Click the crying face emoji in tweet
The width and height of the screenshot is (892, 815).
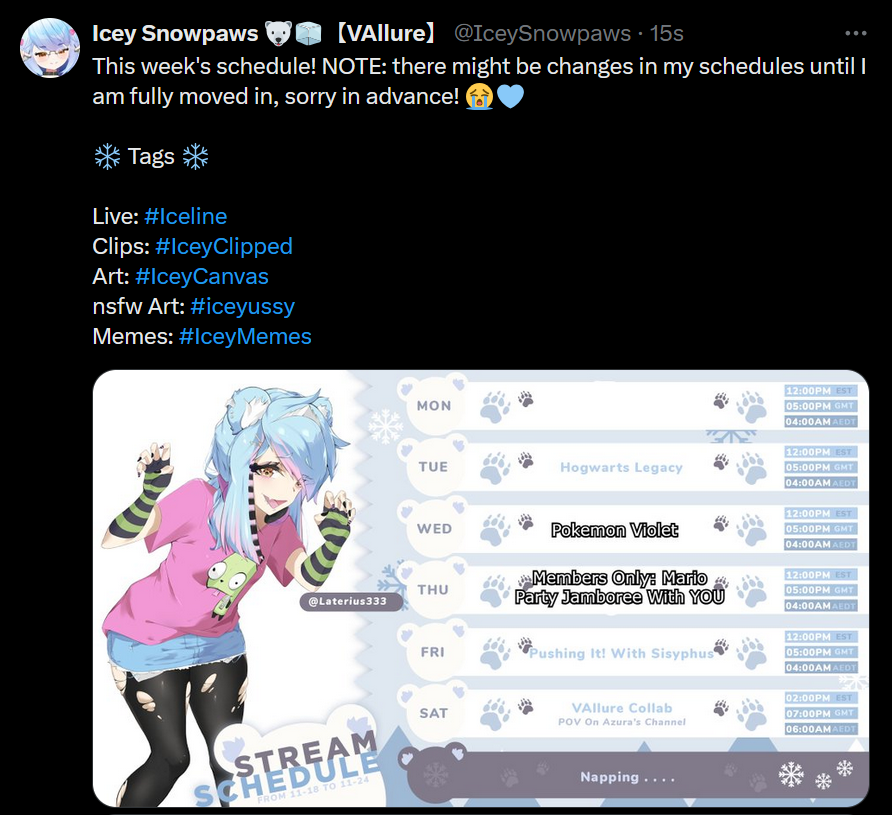coord(479,97)
